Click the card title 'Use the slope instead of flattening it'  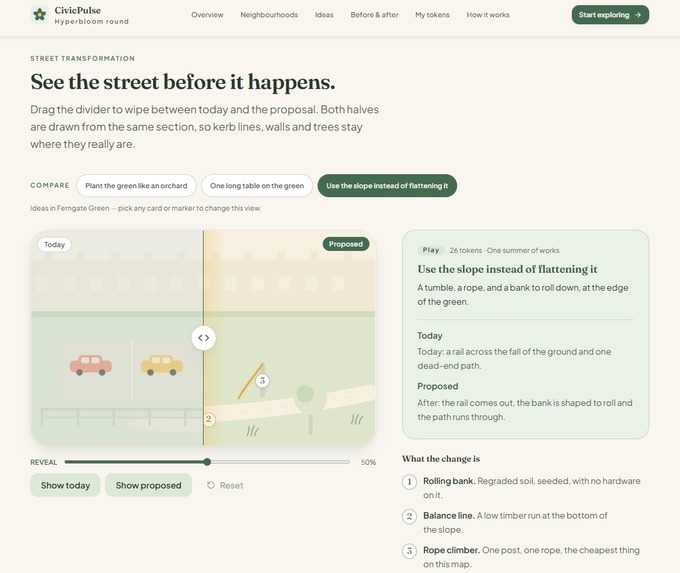pyautogui.click(x=507, y=269)
